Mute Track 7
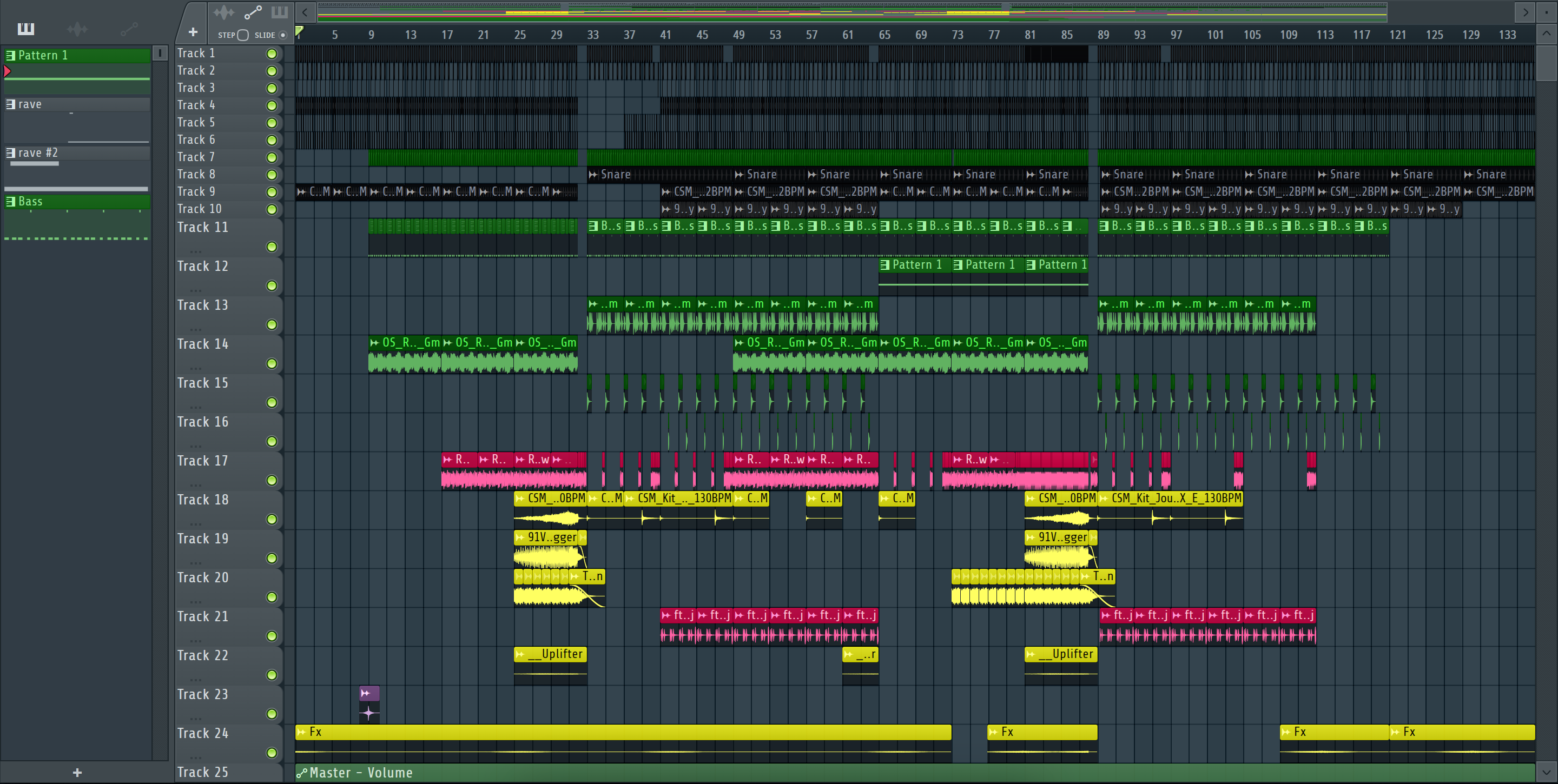This screenshot has width=1558, height=784. pos(272,158)
